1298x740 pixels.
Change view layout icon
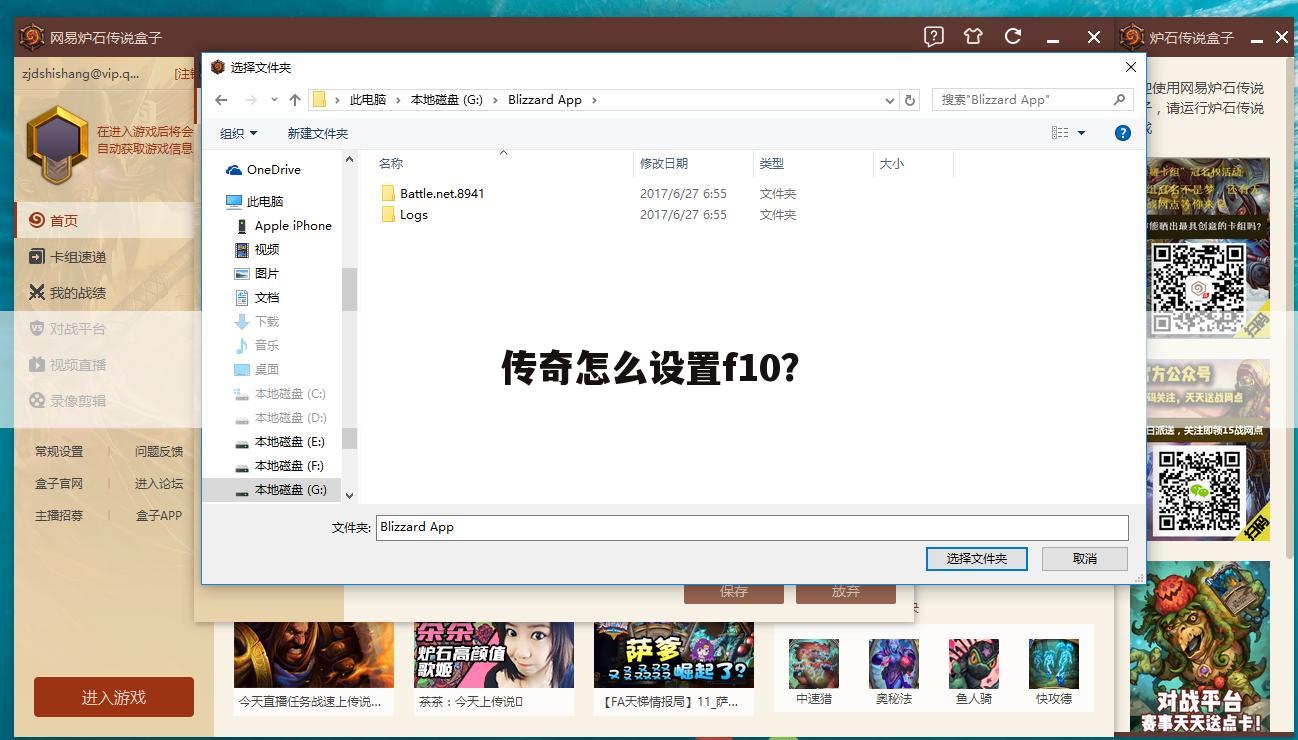pos(1060,133)
